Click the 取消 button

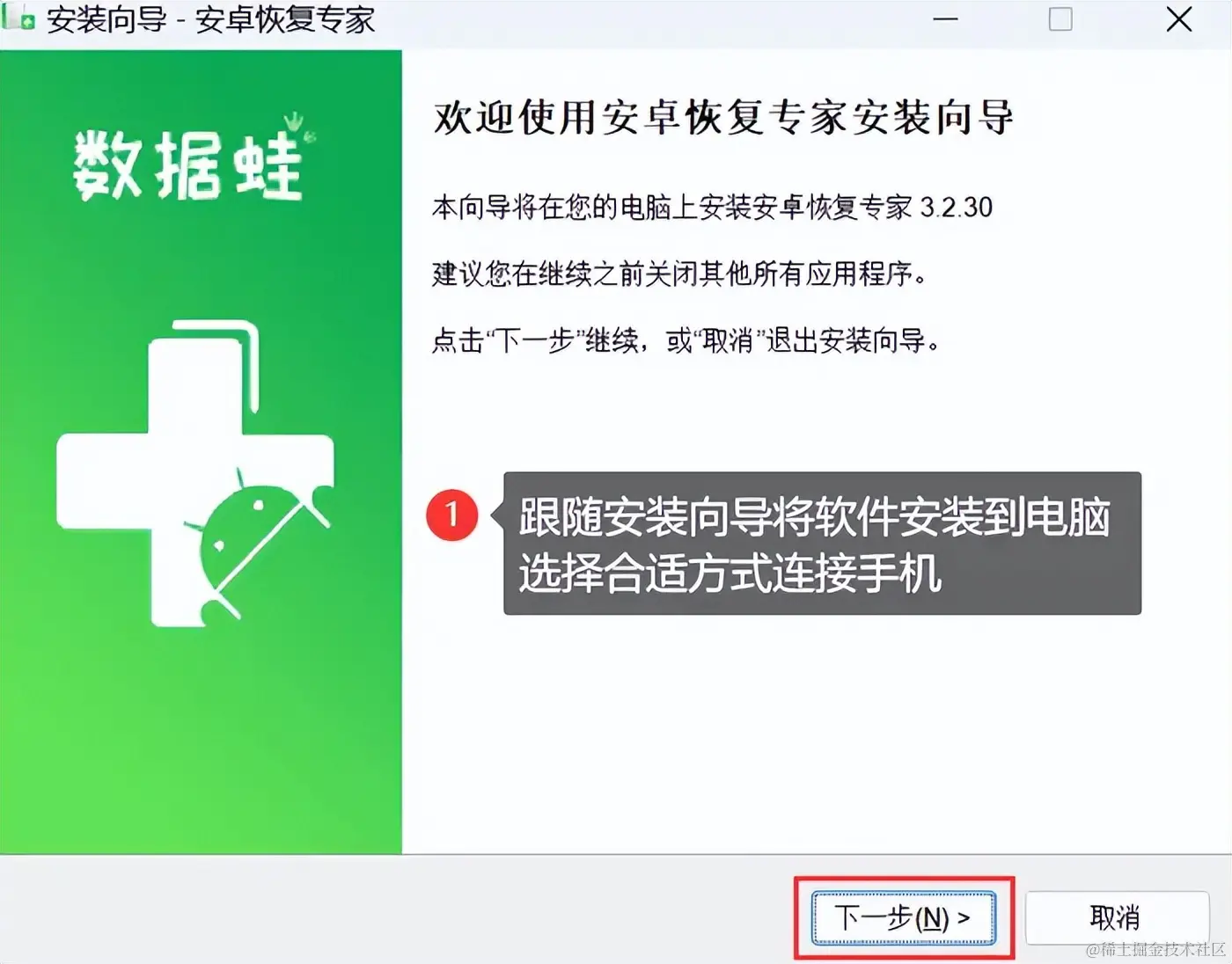click(x=1116, y=917)
